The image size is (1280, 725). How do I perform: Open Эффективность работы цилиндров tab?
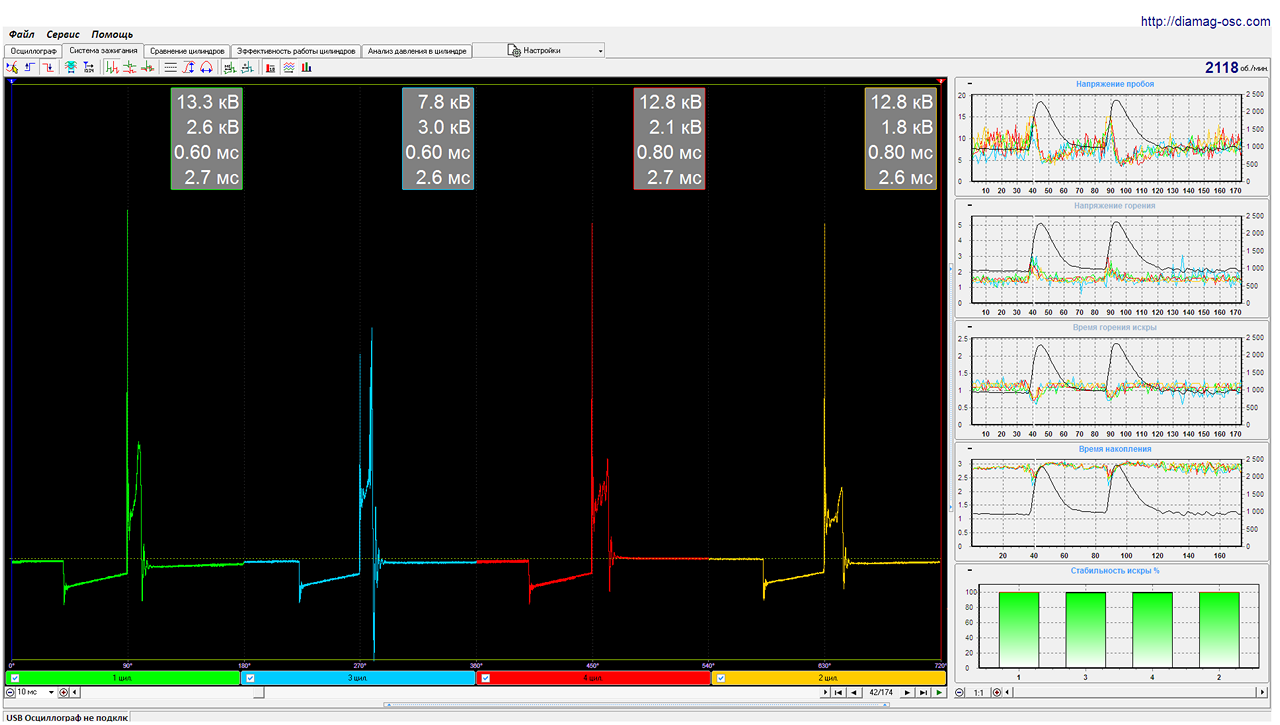coord(296,50)
